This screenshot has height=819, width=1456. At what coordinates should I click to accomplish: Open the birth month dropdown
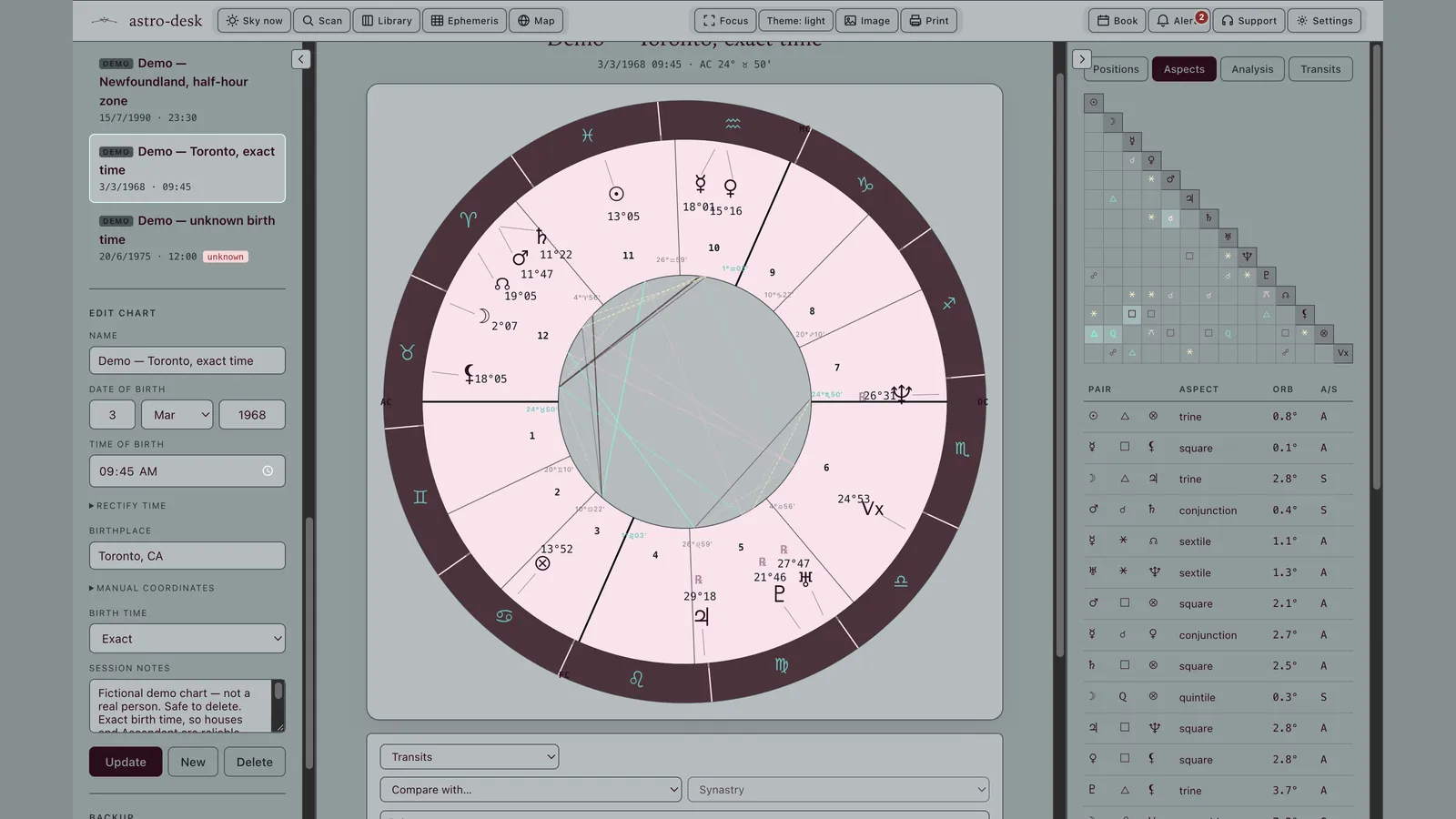(177, 414)
